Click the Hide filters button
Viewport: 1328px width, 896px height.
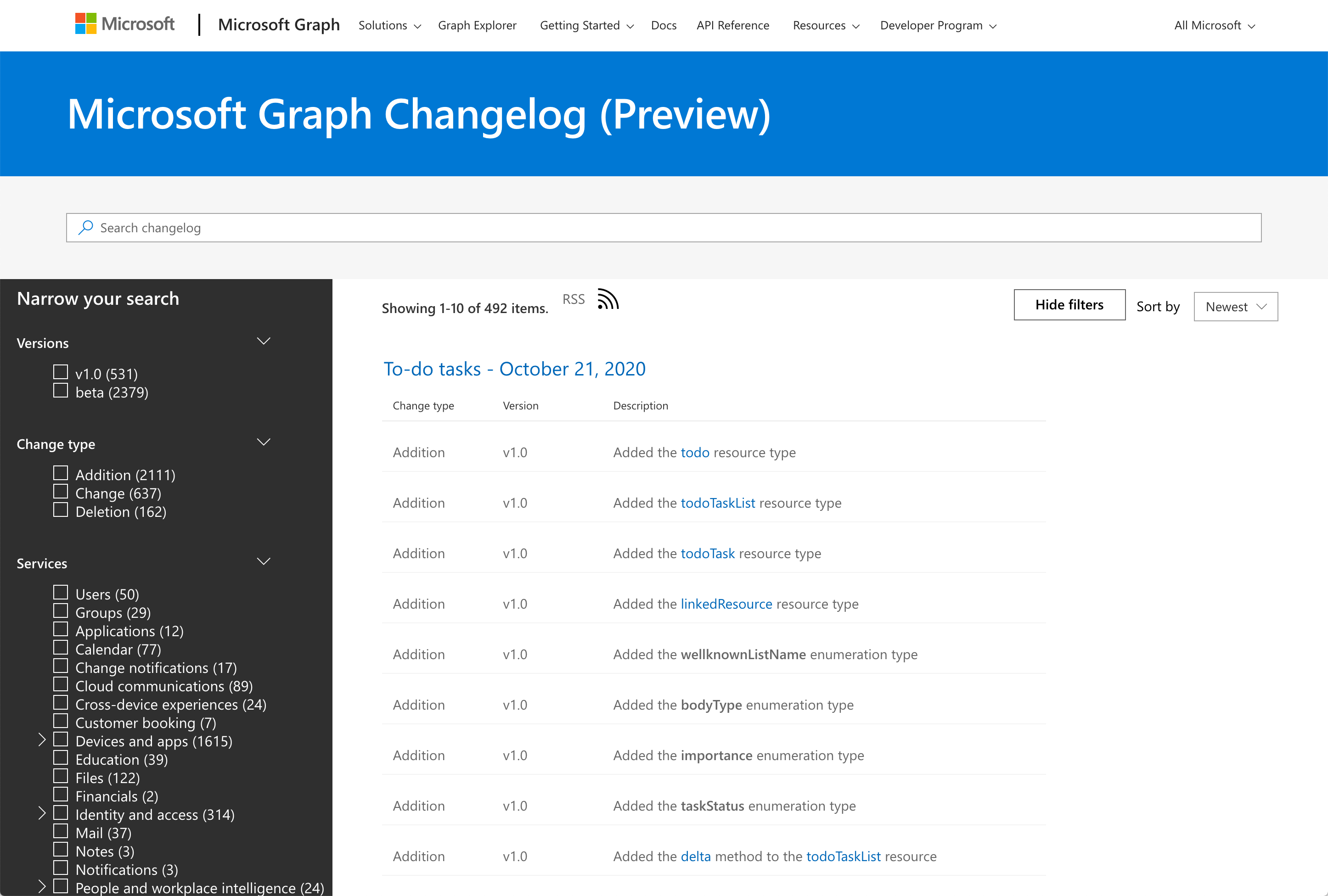(x=1069, y=305)
